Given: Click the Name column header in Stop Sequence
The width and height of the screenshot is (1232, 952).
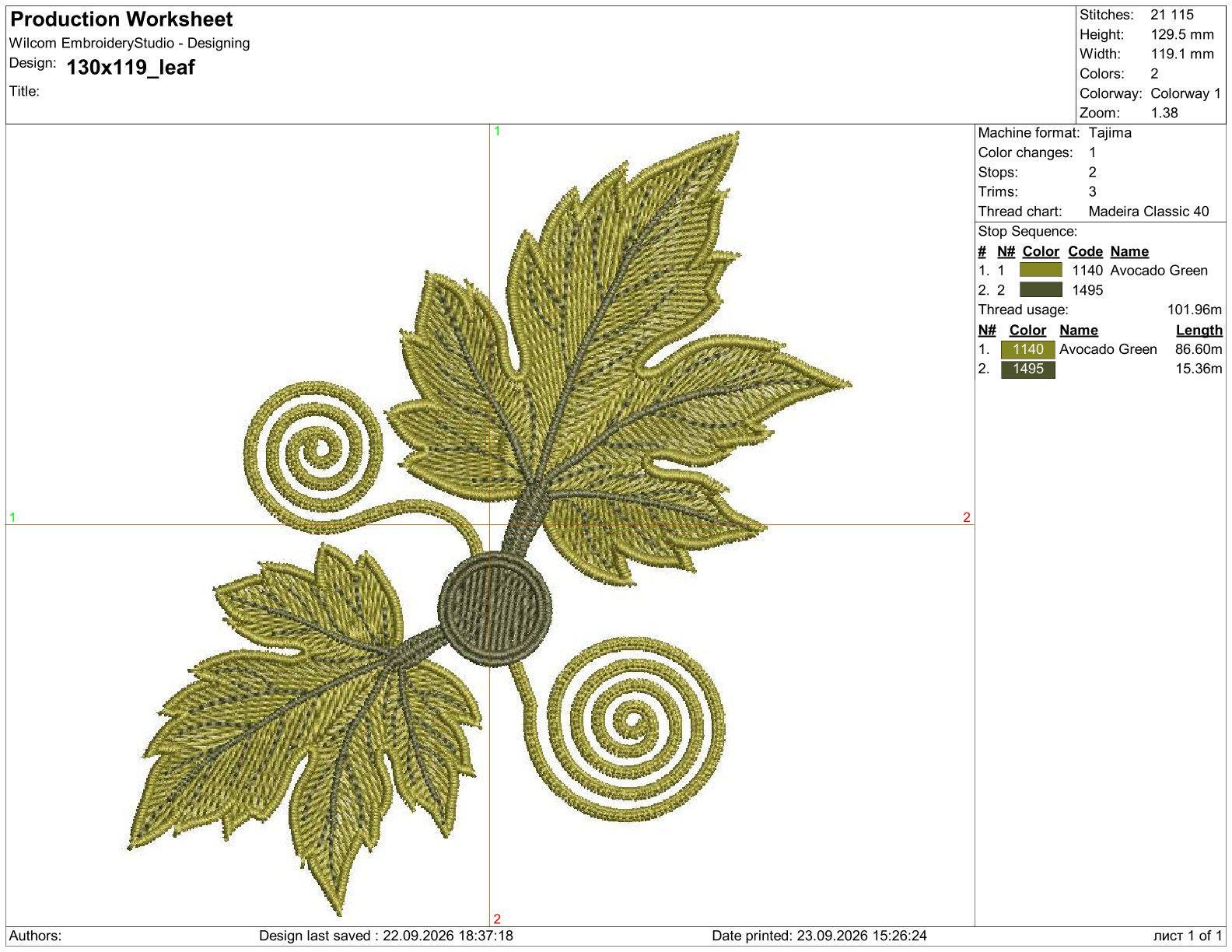Looking at the screenshot, I should point(1129,251).
